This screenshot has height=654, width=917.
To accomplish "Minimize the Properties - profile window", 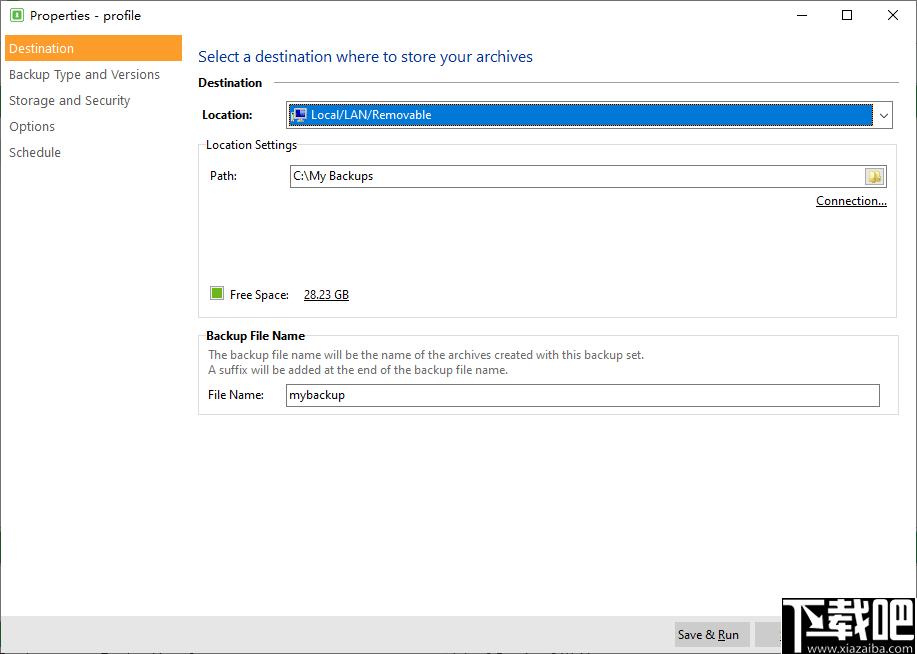I will pyautogui.click(x=801, y=15).
